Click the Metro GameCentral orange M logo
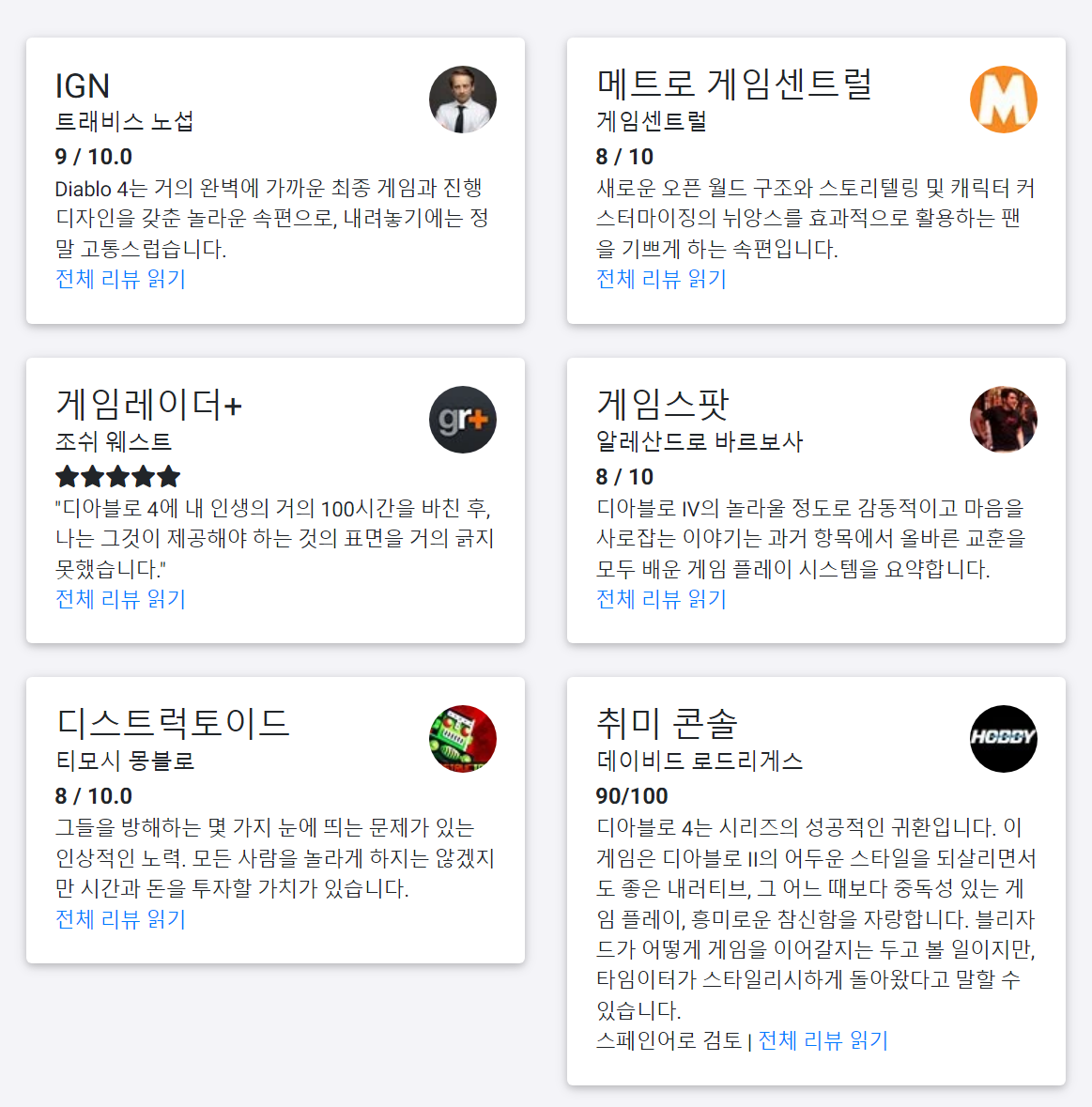The width and height of the screenshot is (1092, 1107). click(1003, 100)
